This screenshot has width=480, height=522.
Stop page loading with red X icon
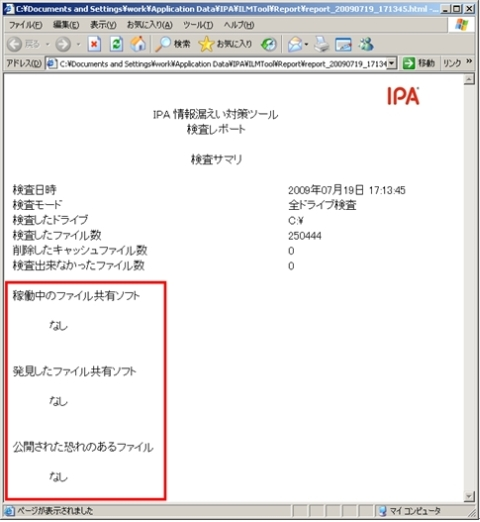pos(94,44)
